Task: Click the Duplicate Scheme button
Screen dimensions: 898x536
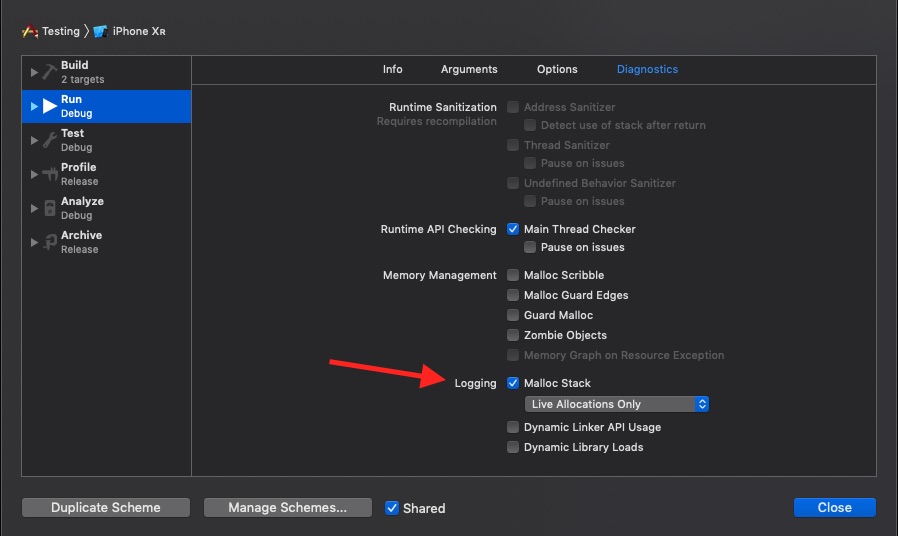Action: point(106,508)
